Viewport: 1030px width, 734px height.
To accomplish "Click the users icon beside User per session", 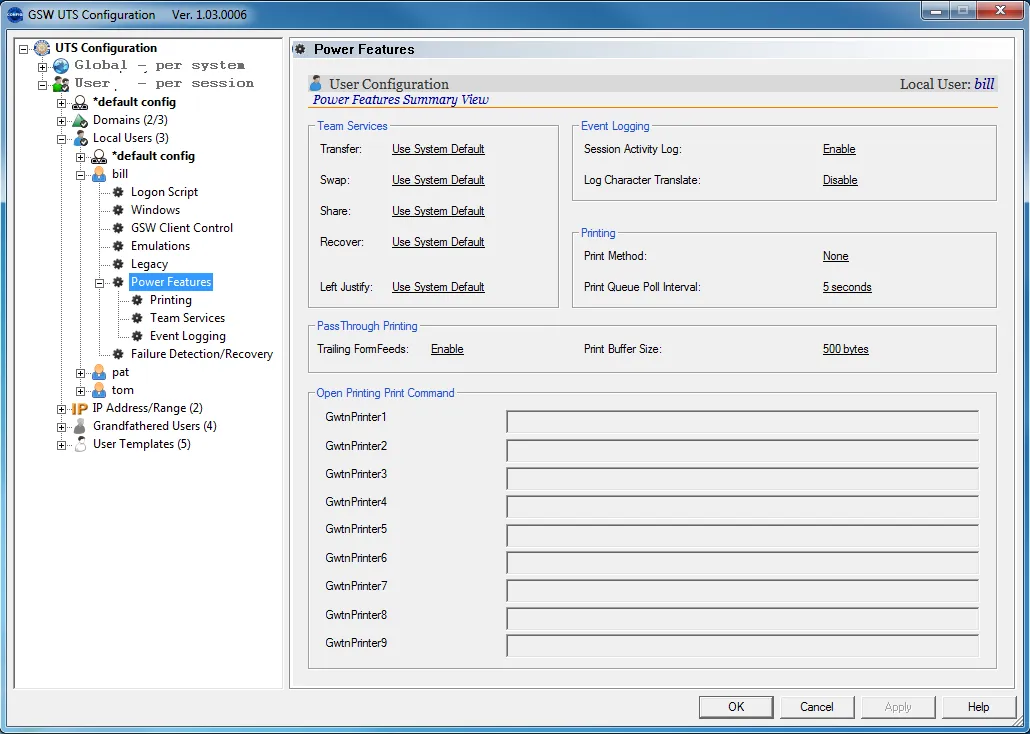I will [61, 84].
